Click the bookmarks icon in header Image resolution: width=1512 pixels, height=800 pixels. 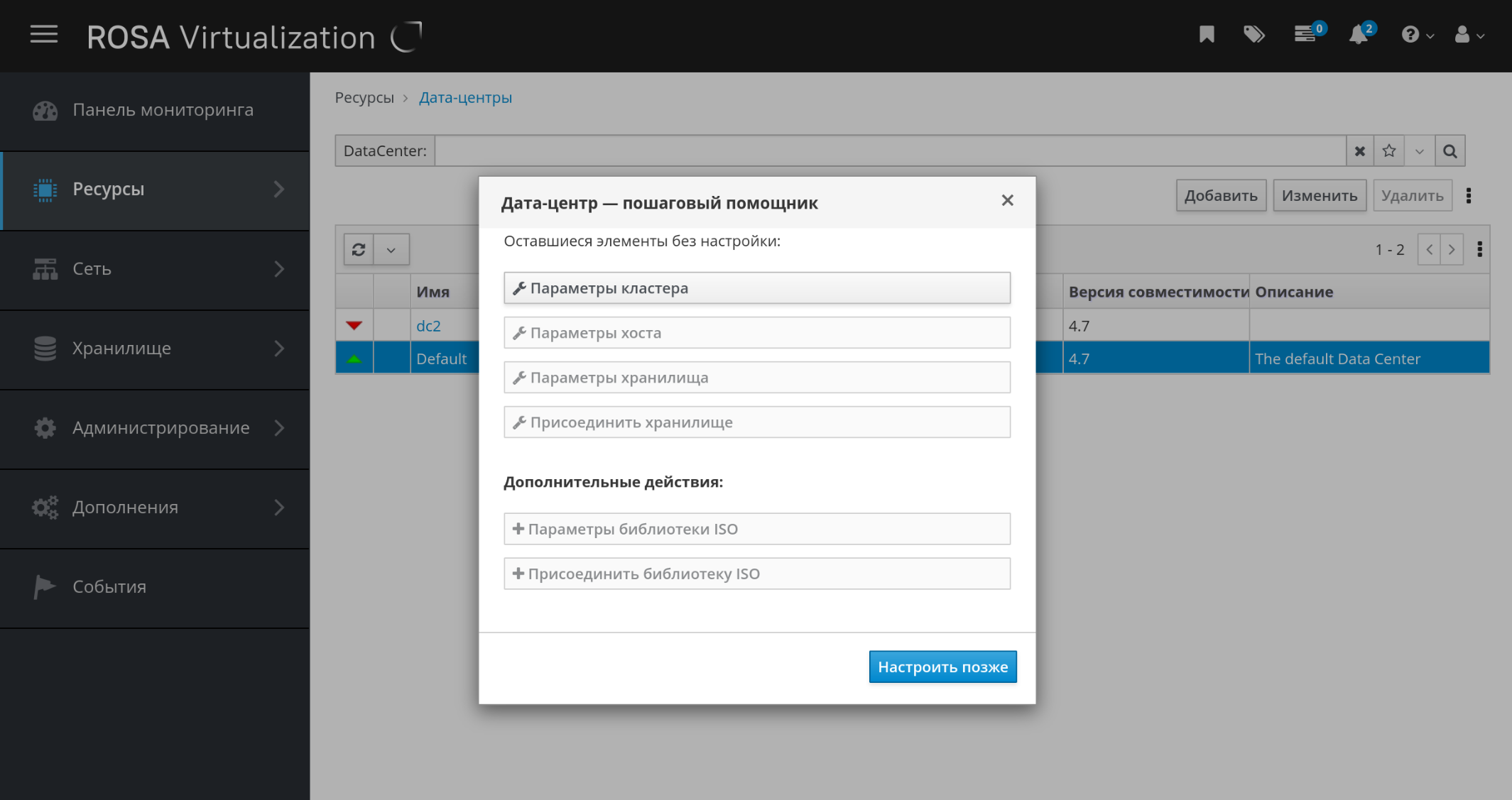click(1207, 35)
